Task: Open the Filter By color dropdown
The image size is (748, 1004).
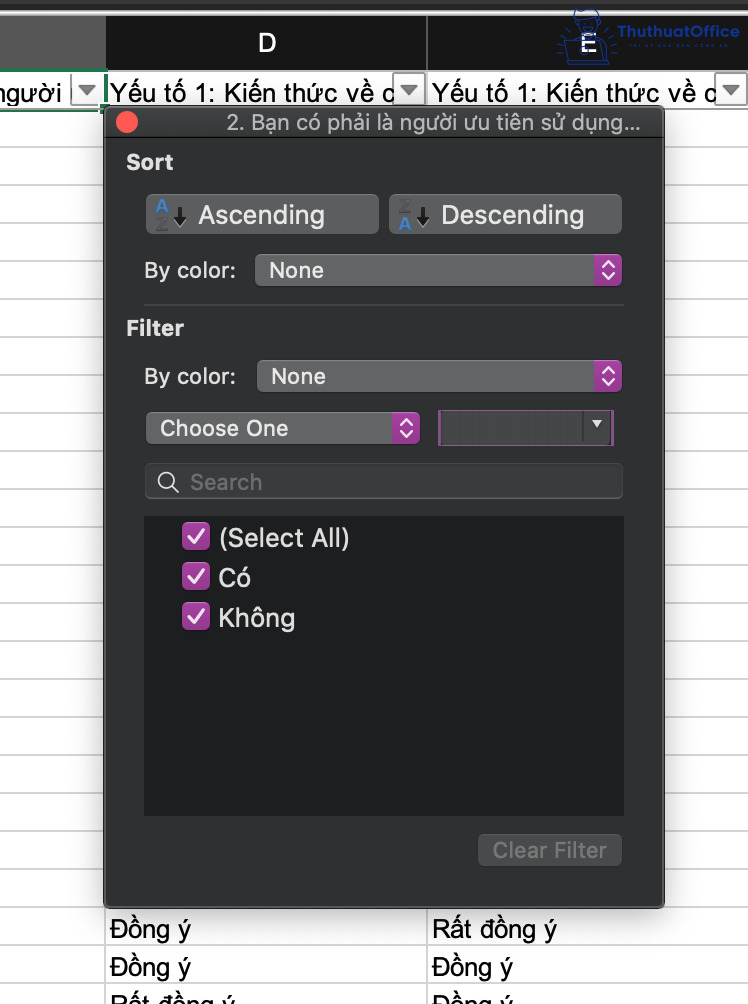Action: point(439,376)
